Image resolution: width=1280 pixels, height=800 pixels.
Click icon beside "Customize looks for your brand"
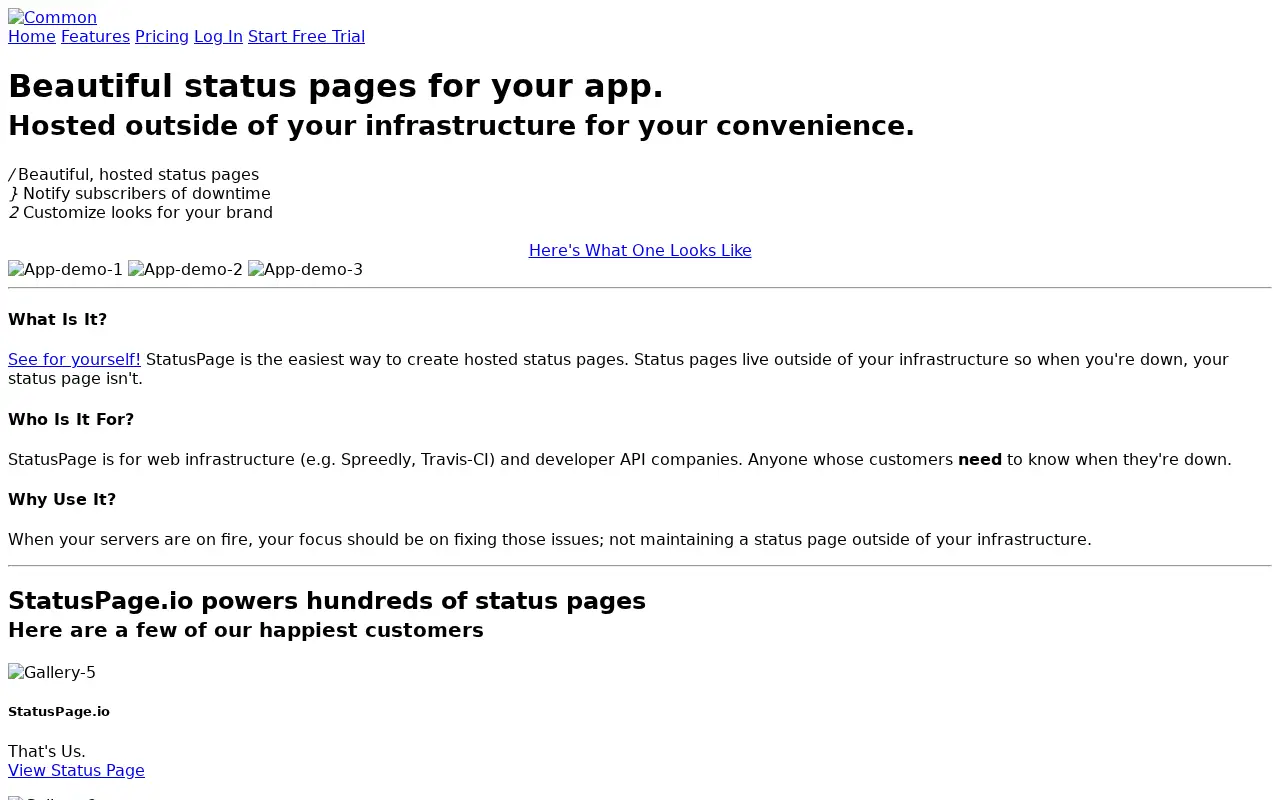point(14,212)
